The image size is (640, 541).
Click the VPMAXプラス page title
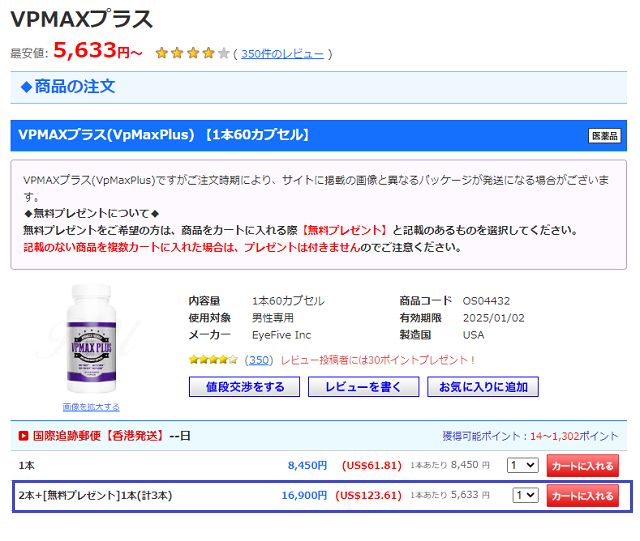(x=81, y=19)
